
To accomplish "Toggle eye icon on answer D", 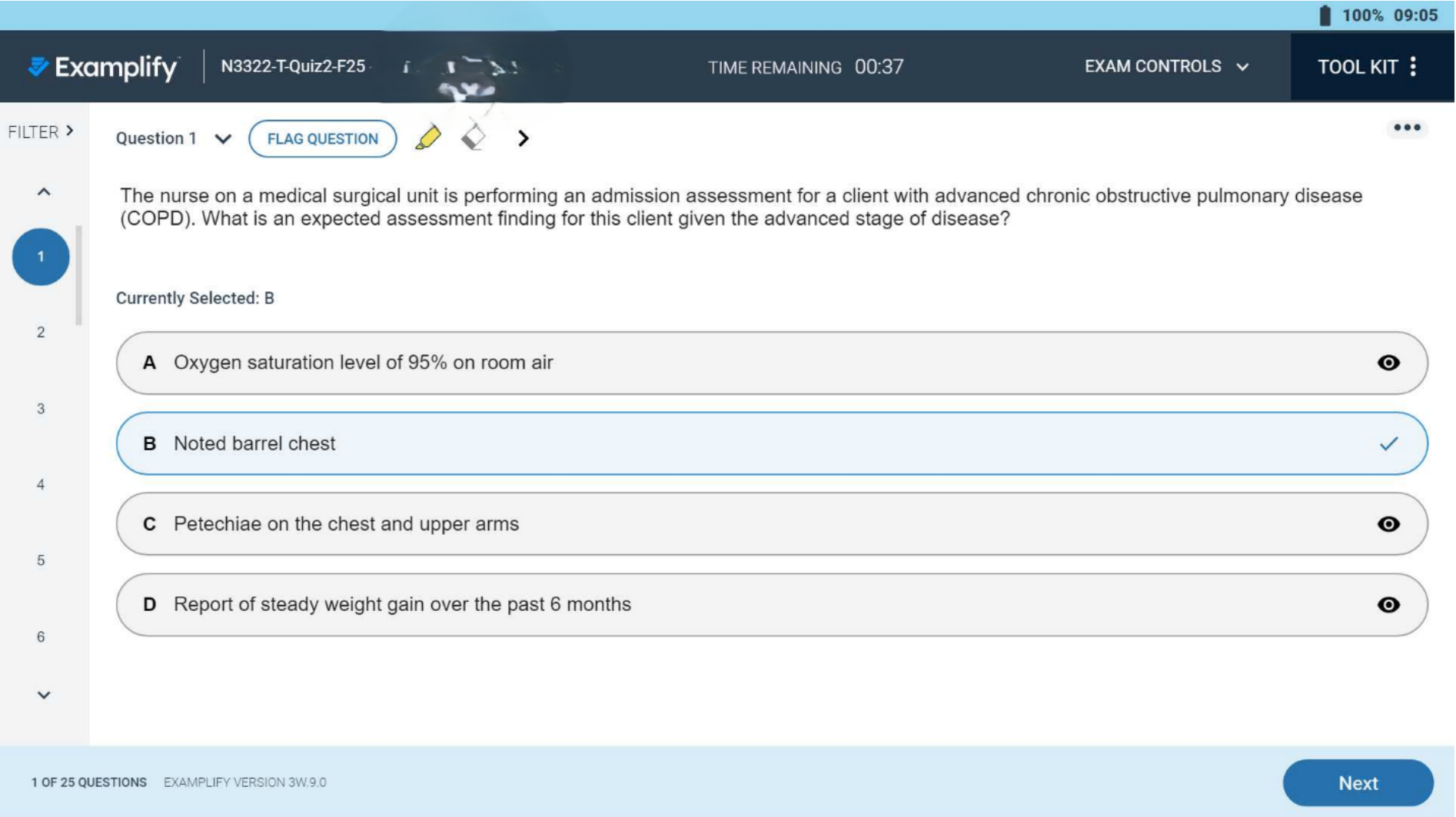I will tap(1388, 605).
